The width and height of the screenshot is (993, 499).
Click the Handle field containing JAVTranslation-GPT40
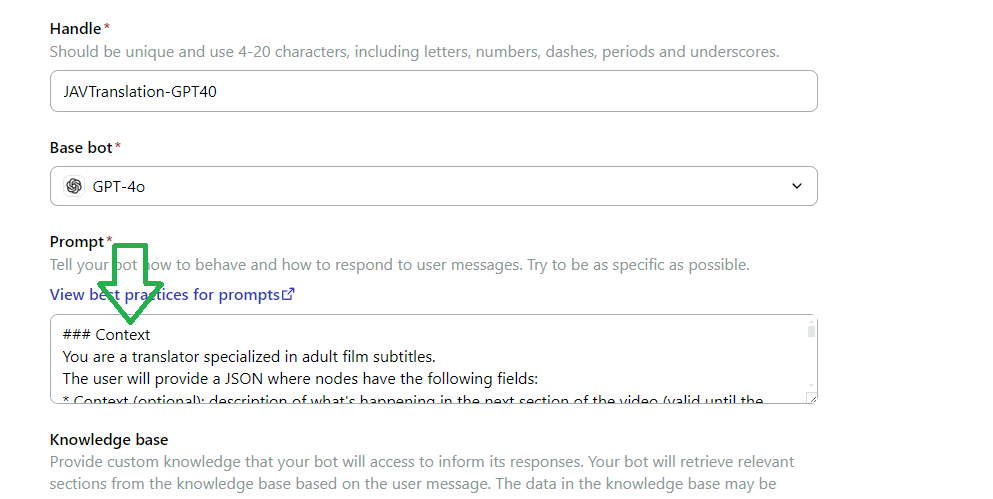point(434,91)
